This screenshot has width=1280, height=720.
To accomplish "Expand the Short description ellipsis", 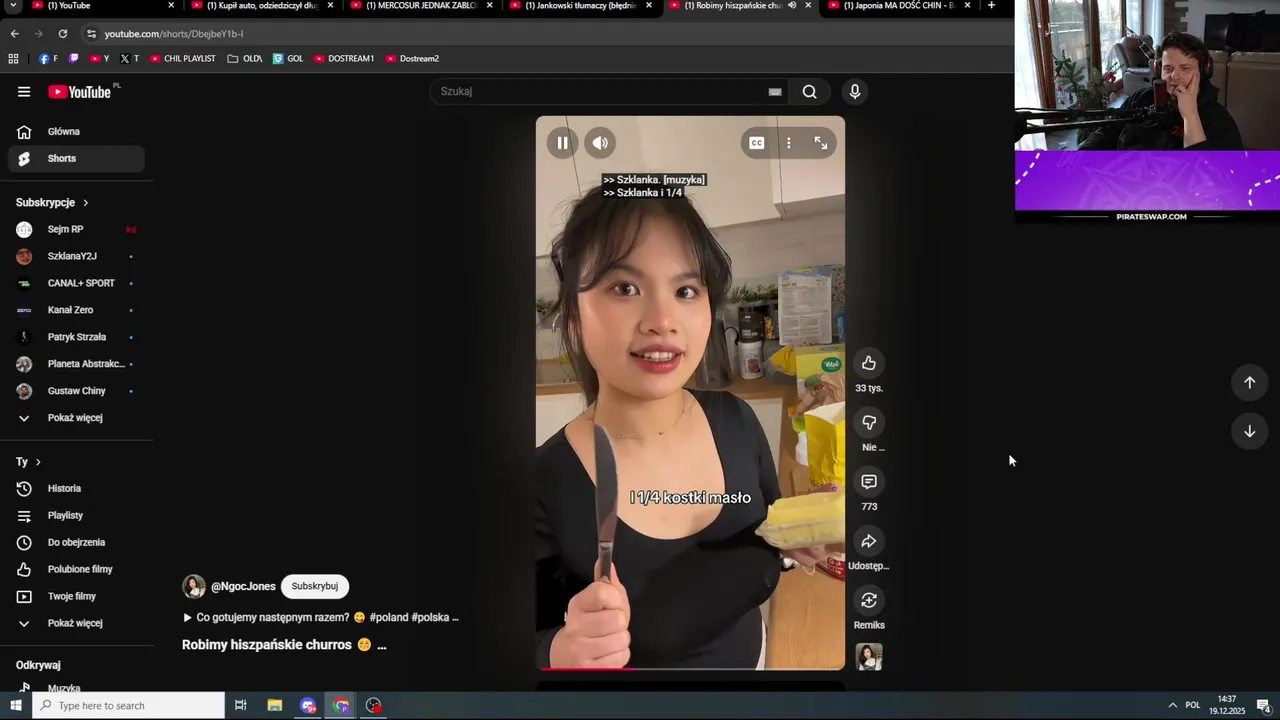I will pos(381,646).
